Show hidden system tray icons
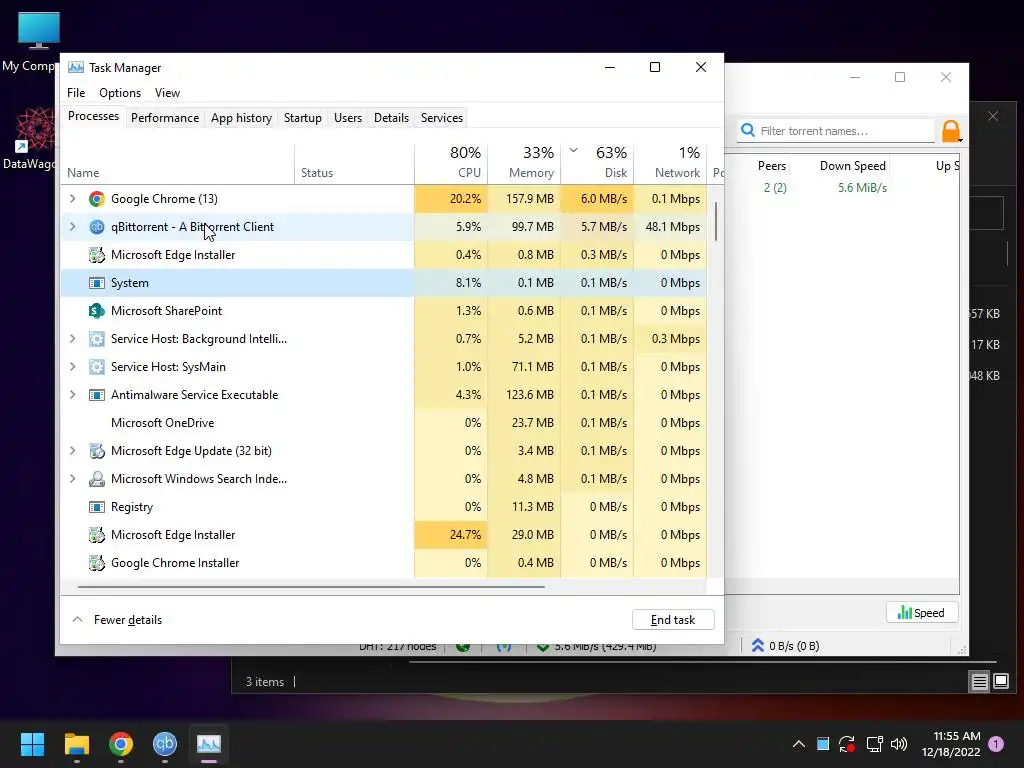The width and height of the screenshot is (1024, 768). click(x=799, y=744)
